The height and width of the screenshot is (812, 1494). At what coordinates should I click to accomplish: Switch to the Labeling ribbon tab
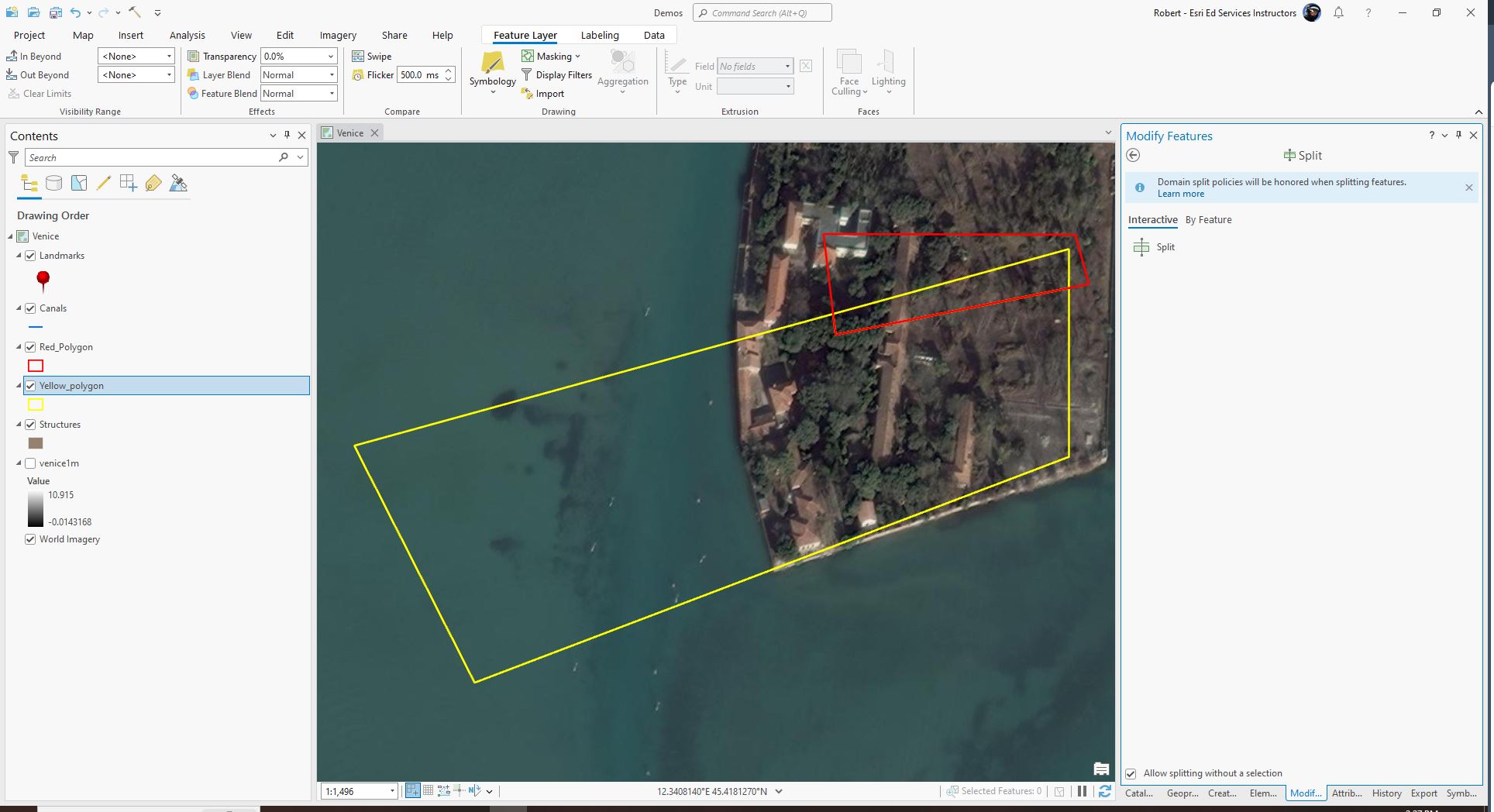click(599, 35)
